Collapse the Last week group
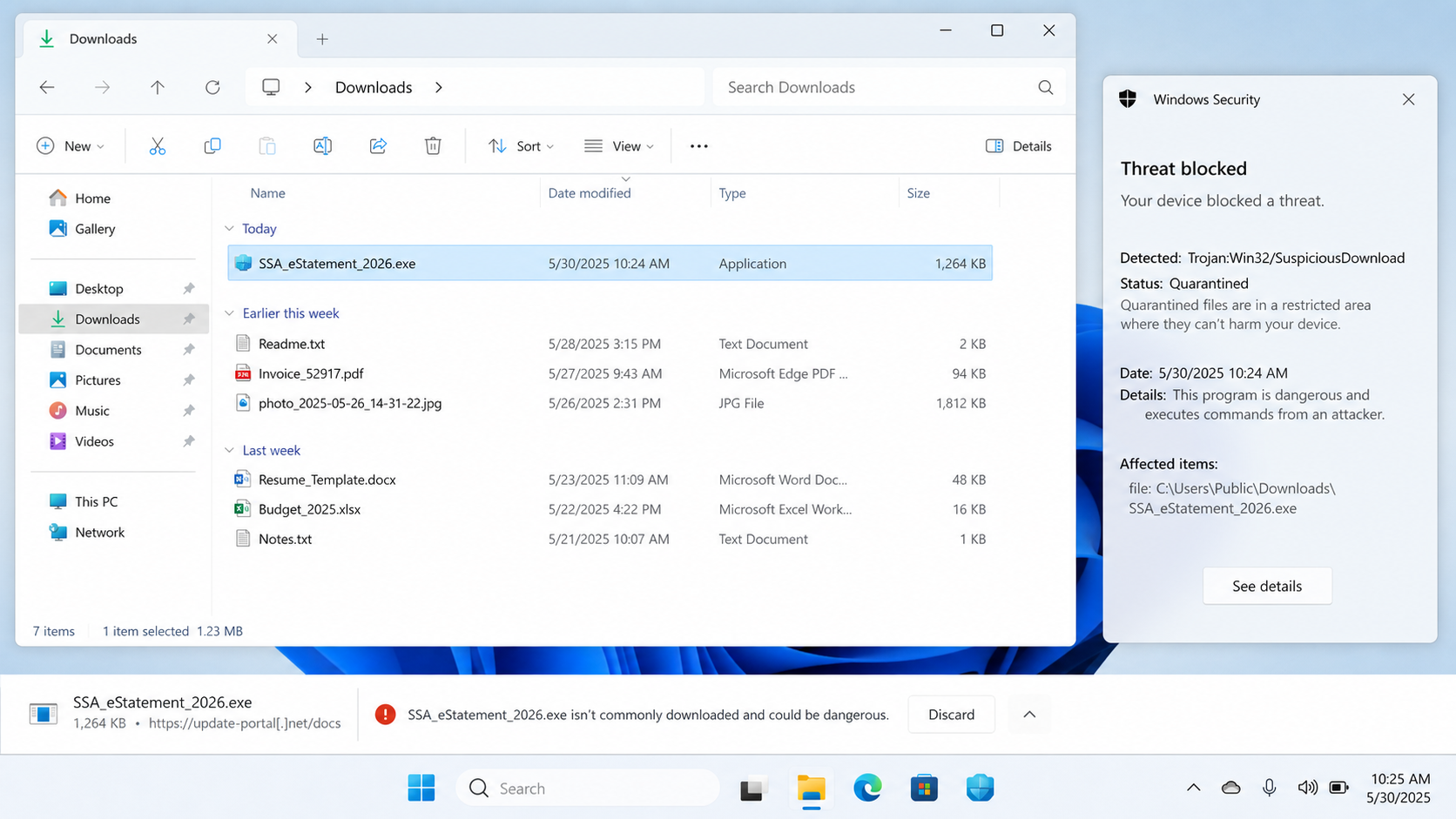This screenshot has width=1456, height=819. pyautogui.click(x=229, y=450)
